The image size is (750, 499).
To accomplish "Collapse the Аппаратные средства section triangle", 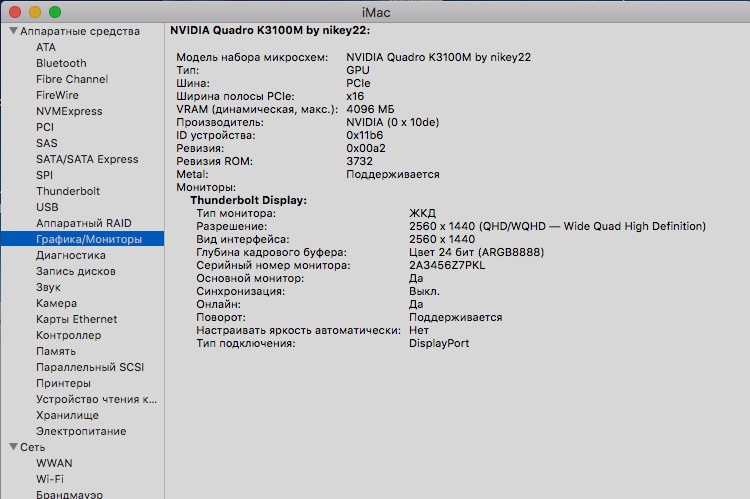I will 13,31.
